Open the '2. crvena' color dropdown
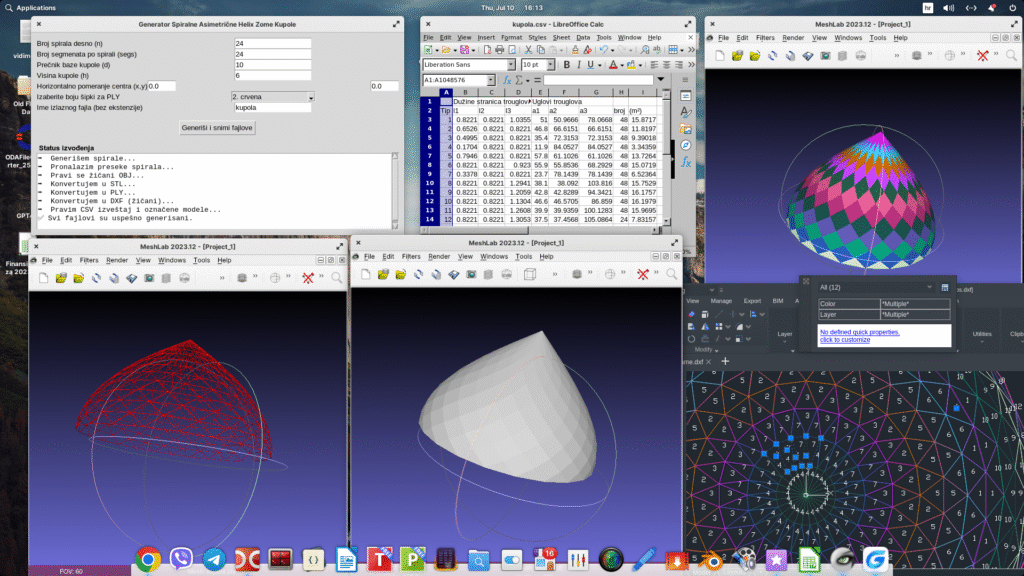 coord(273,97)
